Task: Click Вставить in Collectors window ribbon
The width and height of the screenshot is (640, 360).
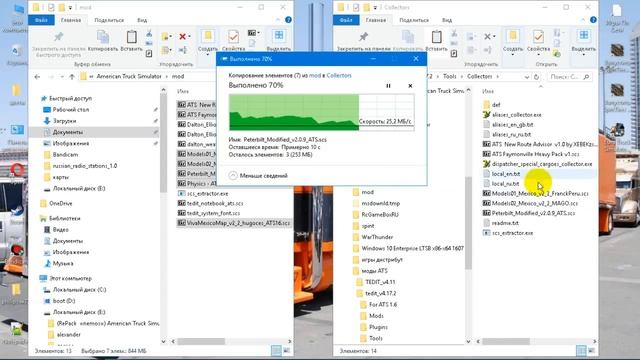Action: [x=436, y=41]
